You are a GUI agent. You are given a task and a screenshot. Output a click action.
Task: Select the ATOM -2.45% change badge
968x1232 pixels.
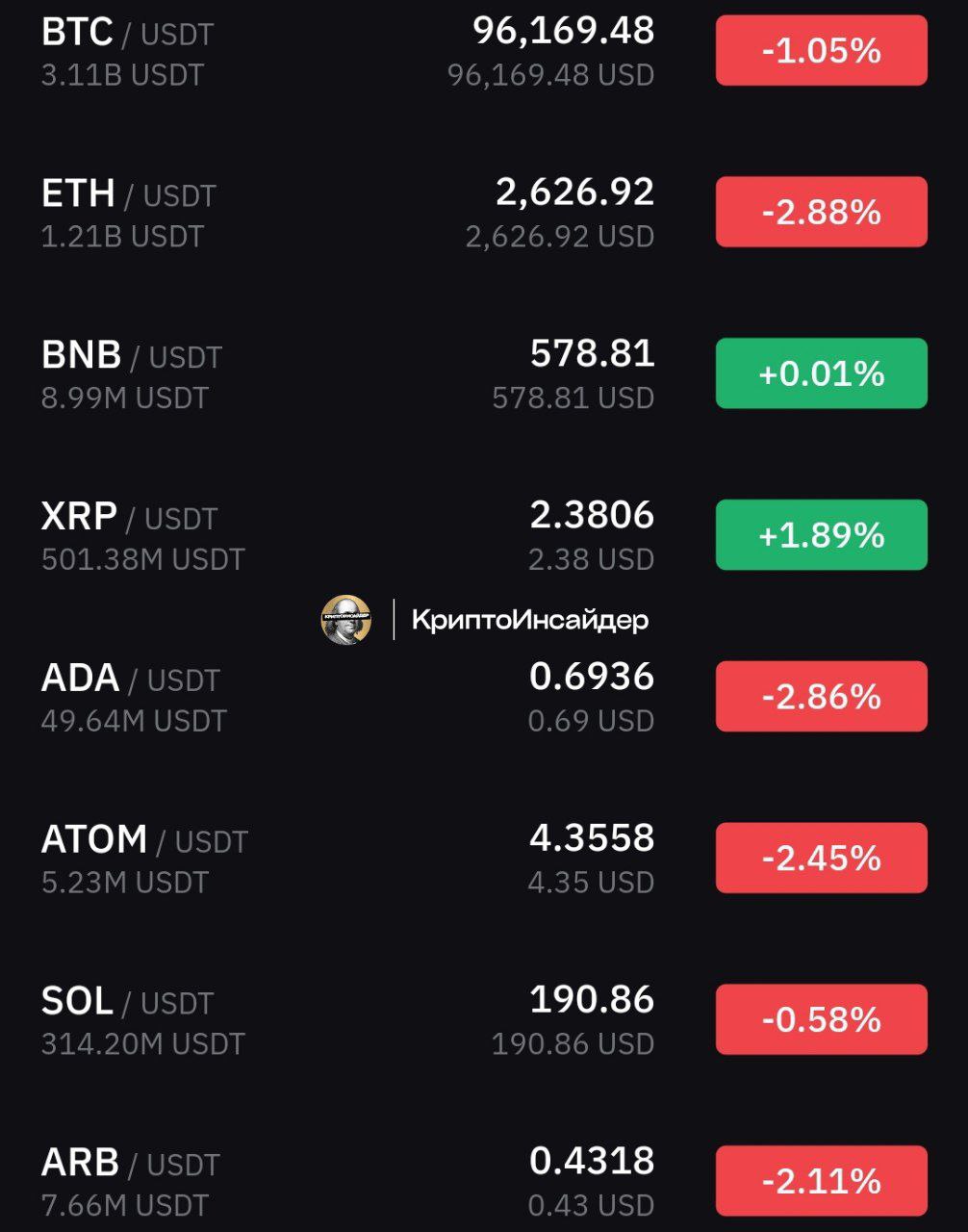[x=821, y=858]
